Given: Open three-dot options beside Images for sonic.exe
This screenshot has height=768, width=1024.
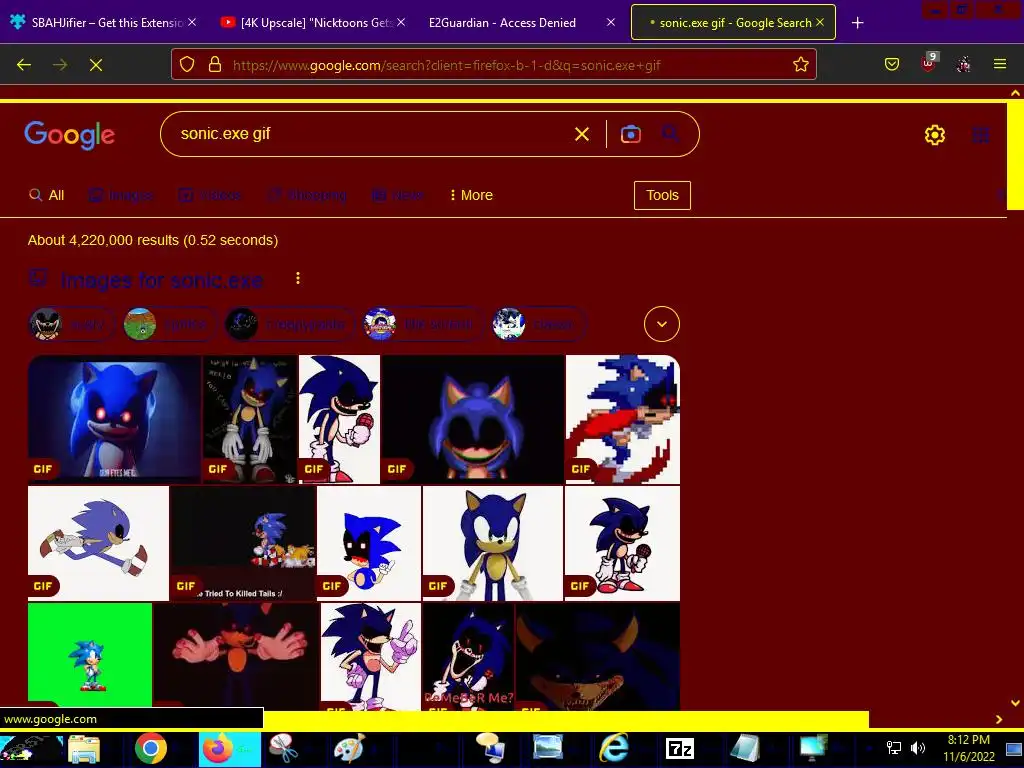Looking at the screenshot, I should click(x=298, y=279).
